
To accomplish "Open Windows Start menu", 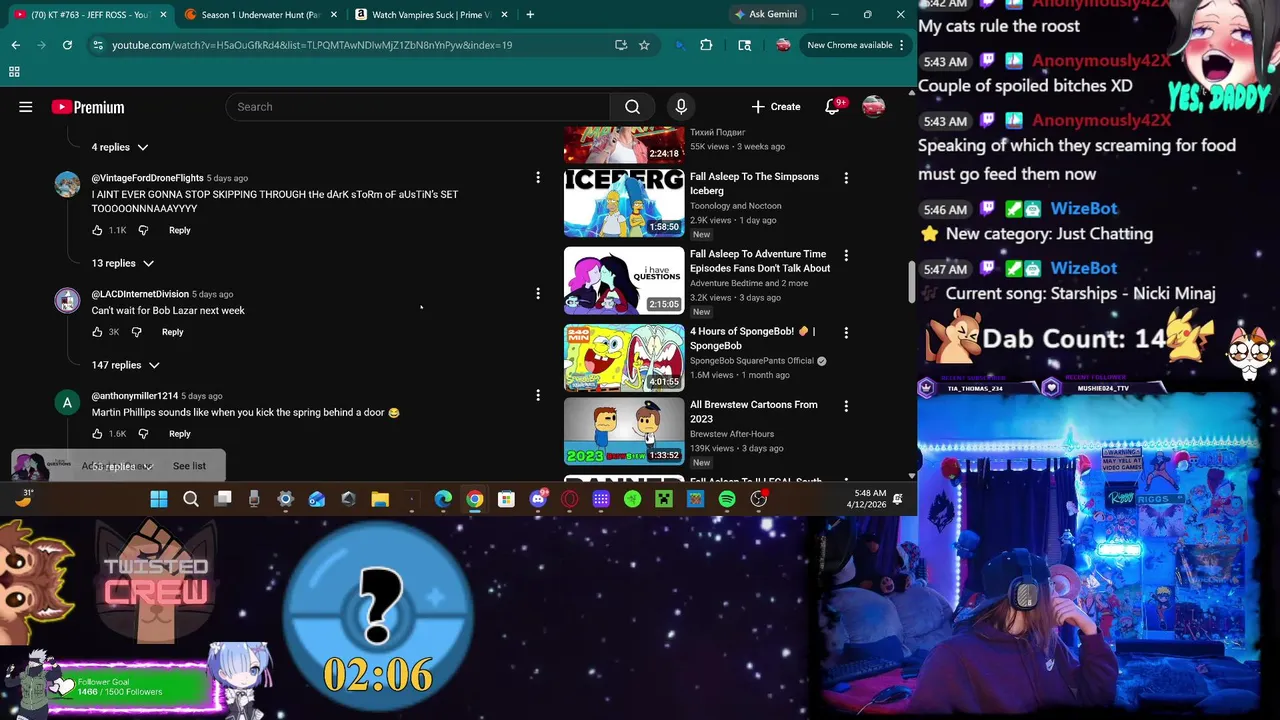I will pos(159,499).
